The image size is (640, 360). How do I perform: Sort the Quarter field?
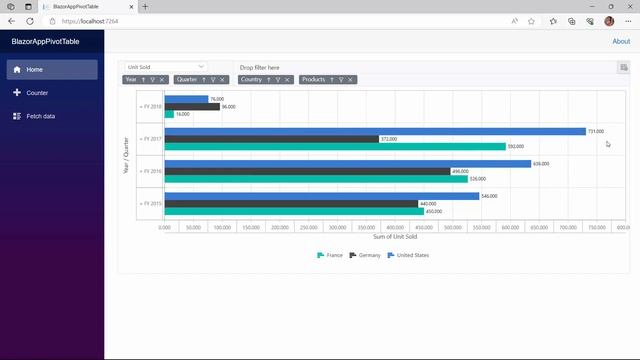(204, 80)
